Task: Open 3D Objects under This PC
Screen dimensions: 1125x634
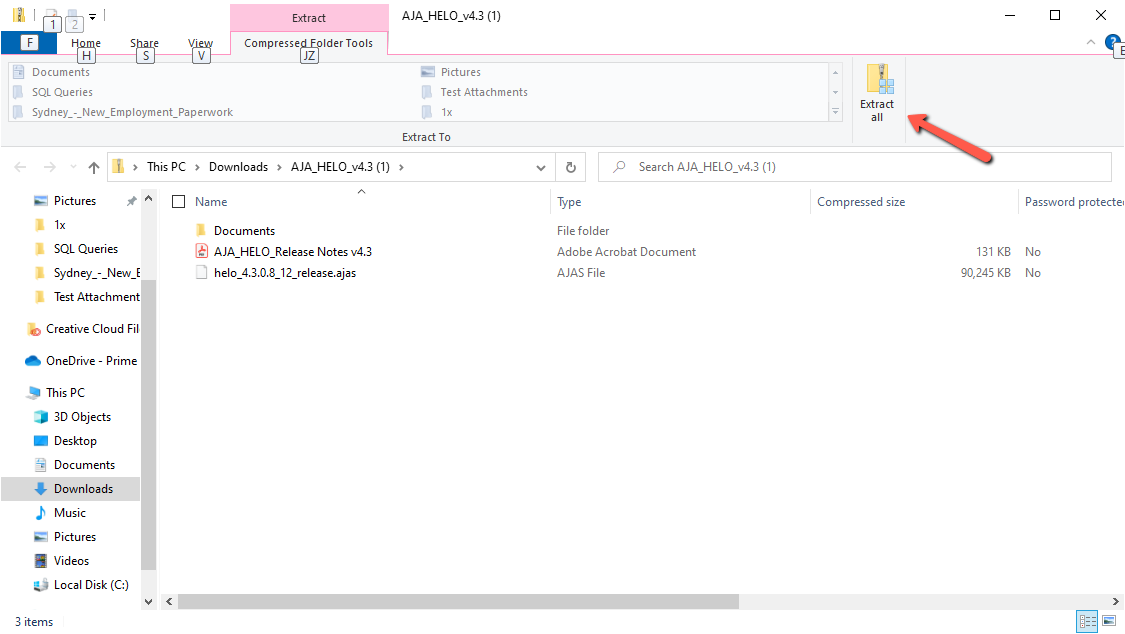Action: coord(82,417)
